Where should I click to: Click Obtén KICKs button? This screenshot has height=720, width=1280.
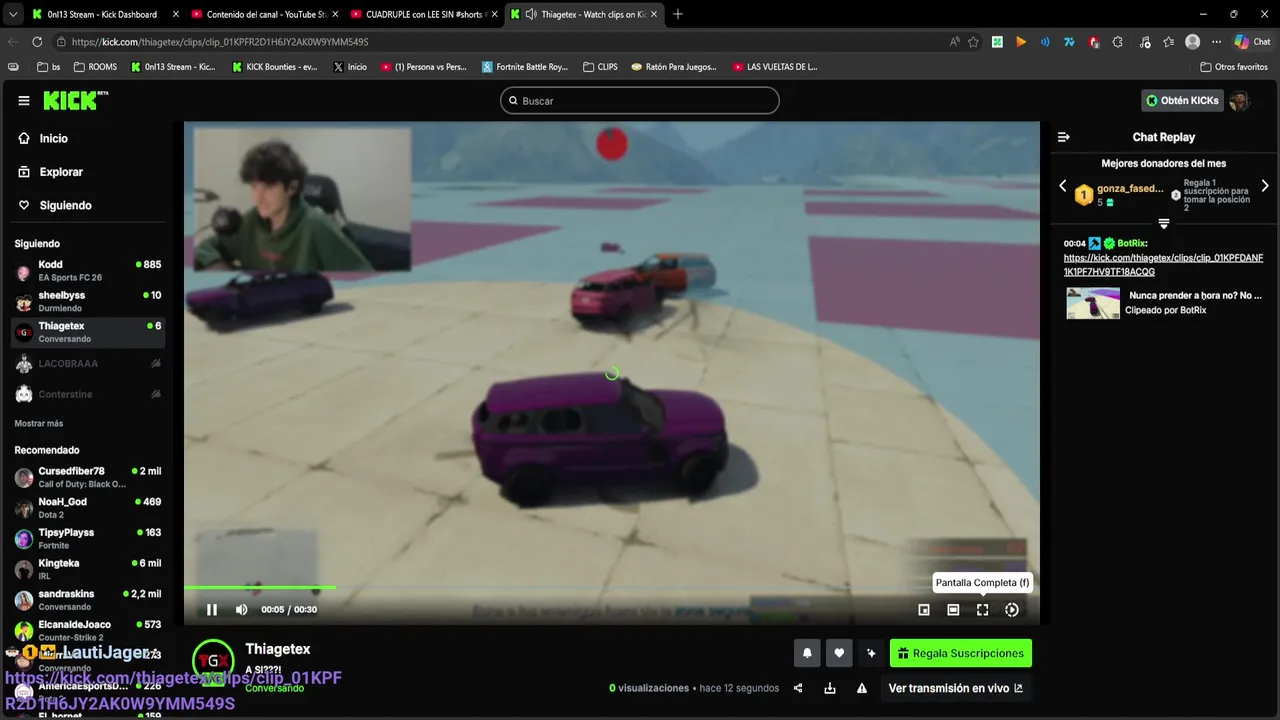(1182, 101)
